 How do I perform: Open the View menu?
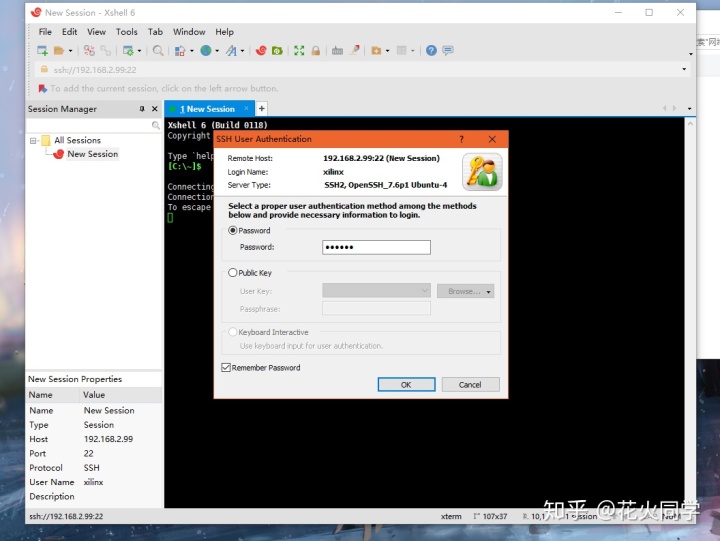[96, 32]
